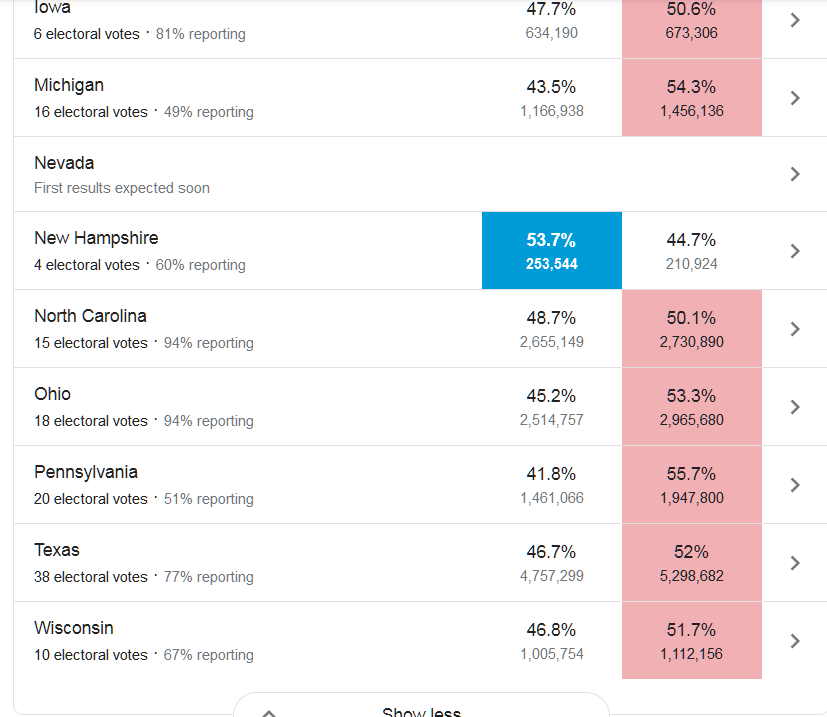Select the Texas state row label
827x717 pixels.
point(57,550)
